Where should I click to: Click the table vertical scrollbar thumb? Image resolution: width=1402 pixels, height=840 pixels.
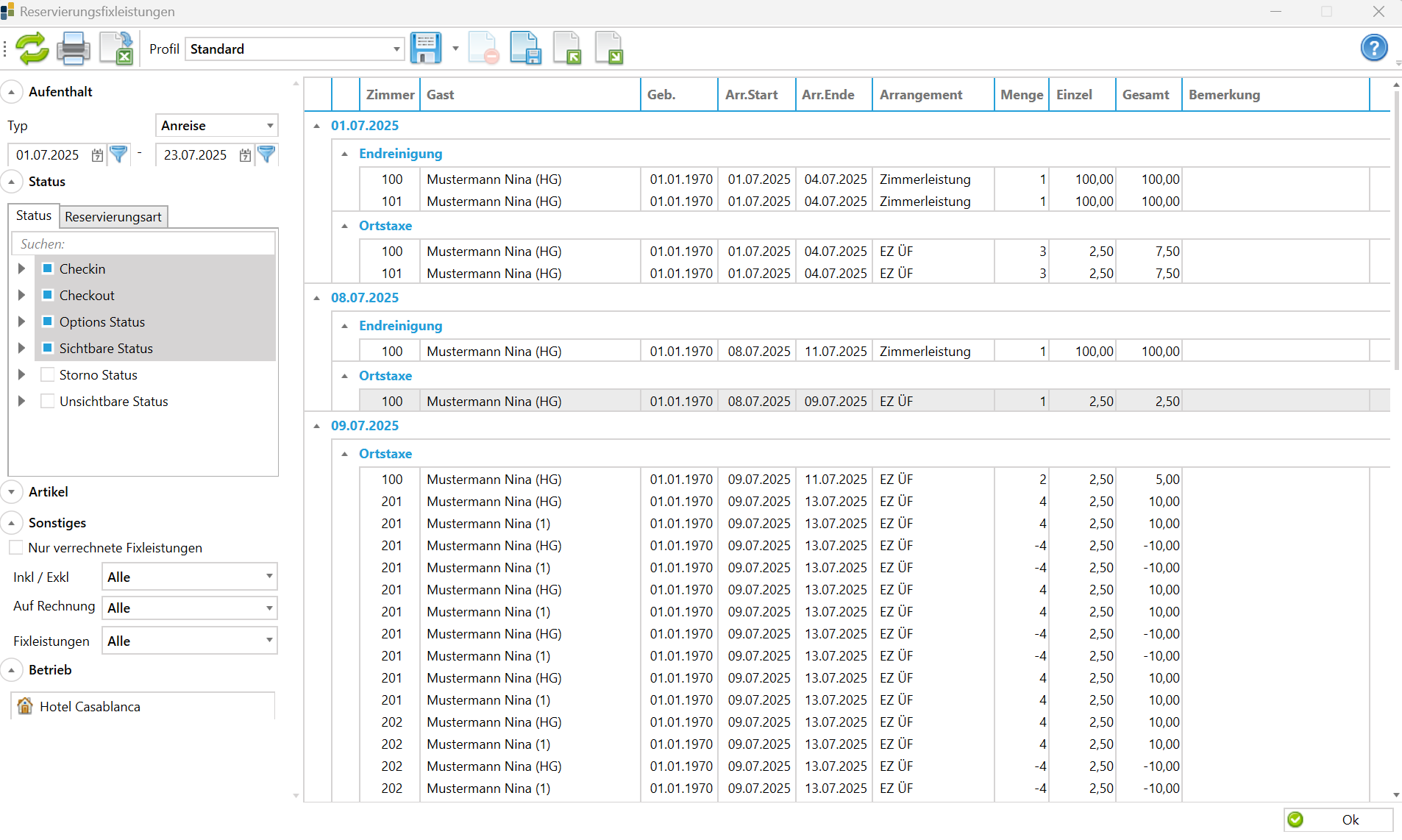pyautogui.click(x=1396, y=232)
